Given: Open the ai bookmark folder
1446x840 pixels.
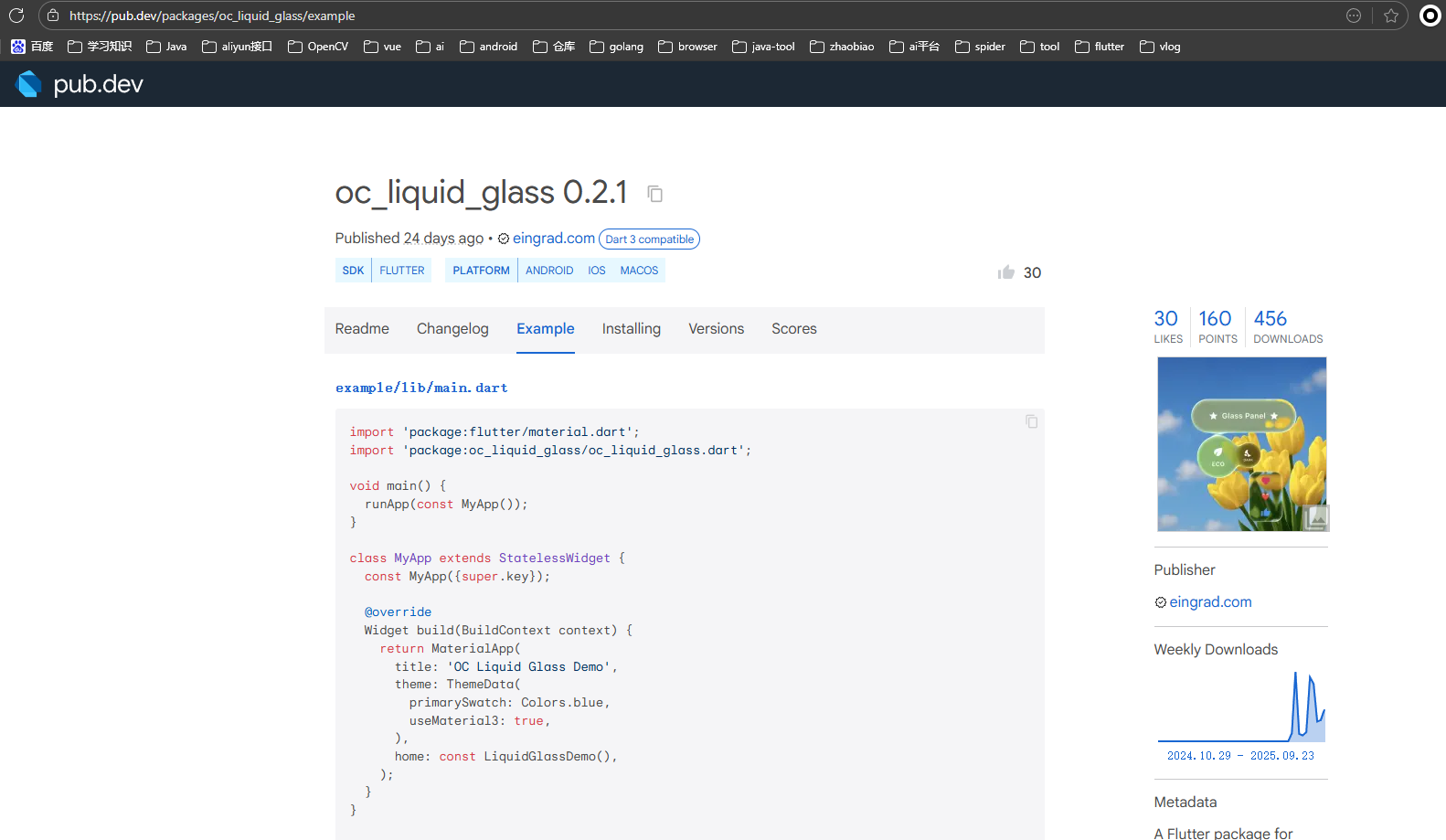Looking at the screenshot, I should click(x=430, y=47).
